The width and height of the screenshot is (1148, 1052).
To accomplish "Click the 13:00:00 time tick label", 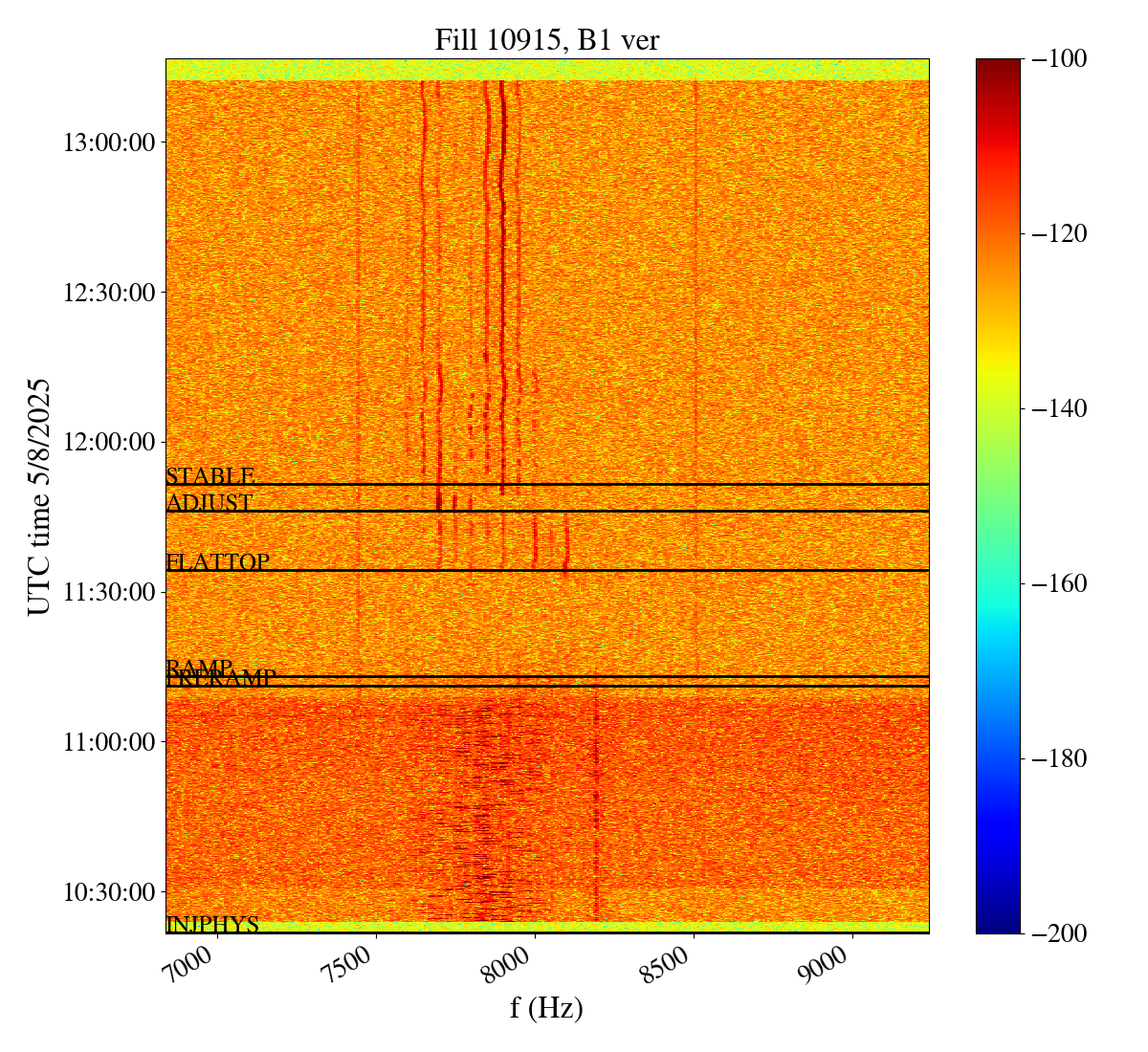I will tap(109, 142).
